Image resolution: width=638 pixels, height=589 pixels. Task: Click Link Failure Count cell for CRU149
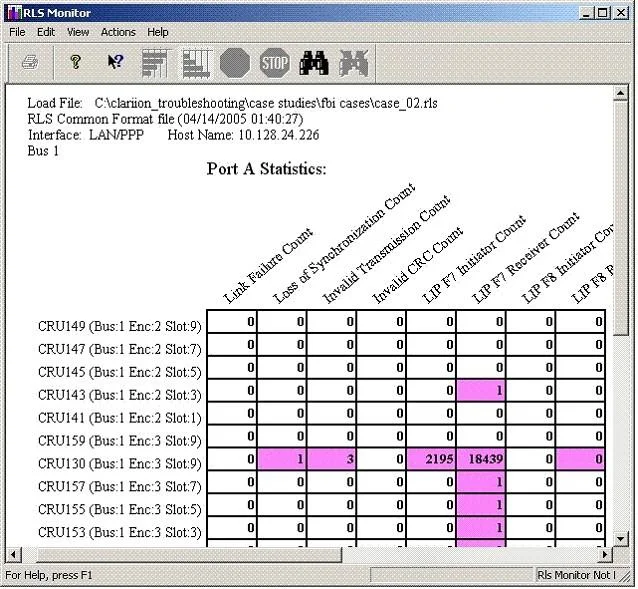pyautogui.click(x=232, y=322)
